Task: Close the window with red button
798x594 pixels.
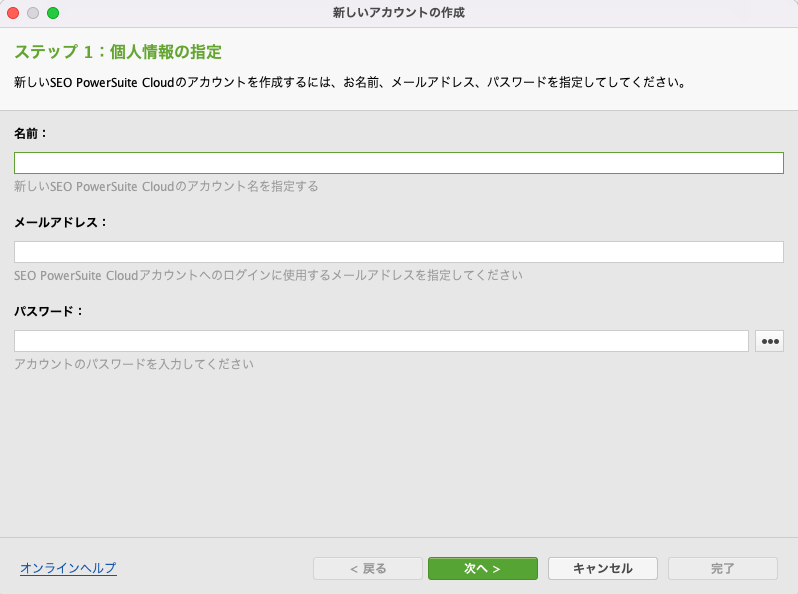Action: pyautogui.click(x=13, y=13)
